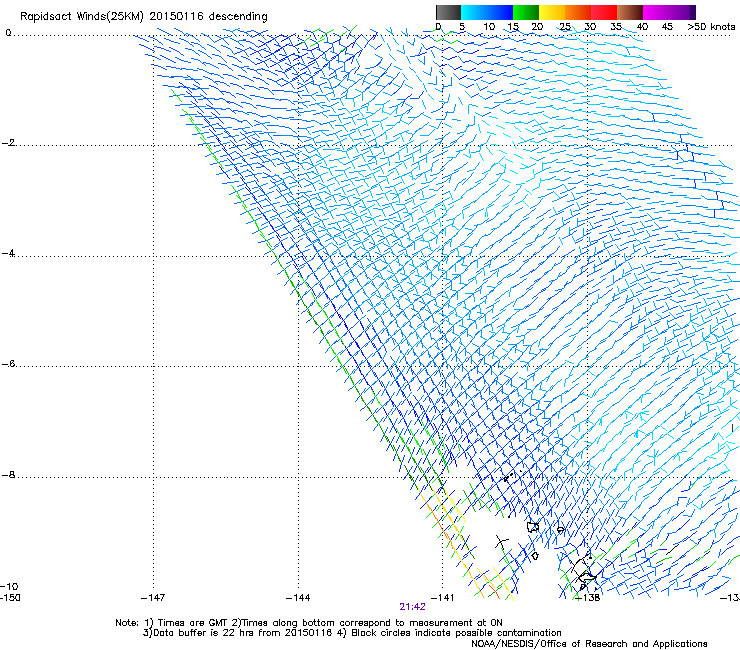Click the '-4' latitude axis label
Image resolution: width=740 pixels, height=650 pixels.
point(9,253)
